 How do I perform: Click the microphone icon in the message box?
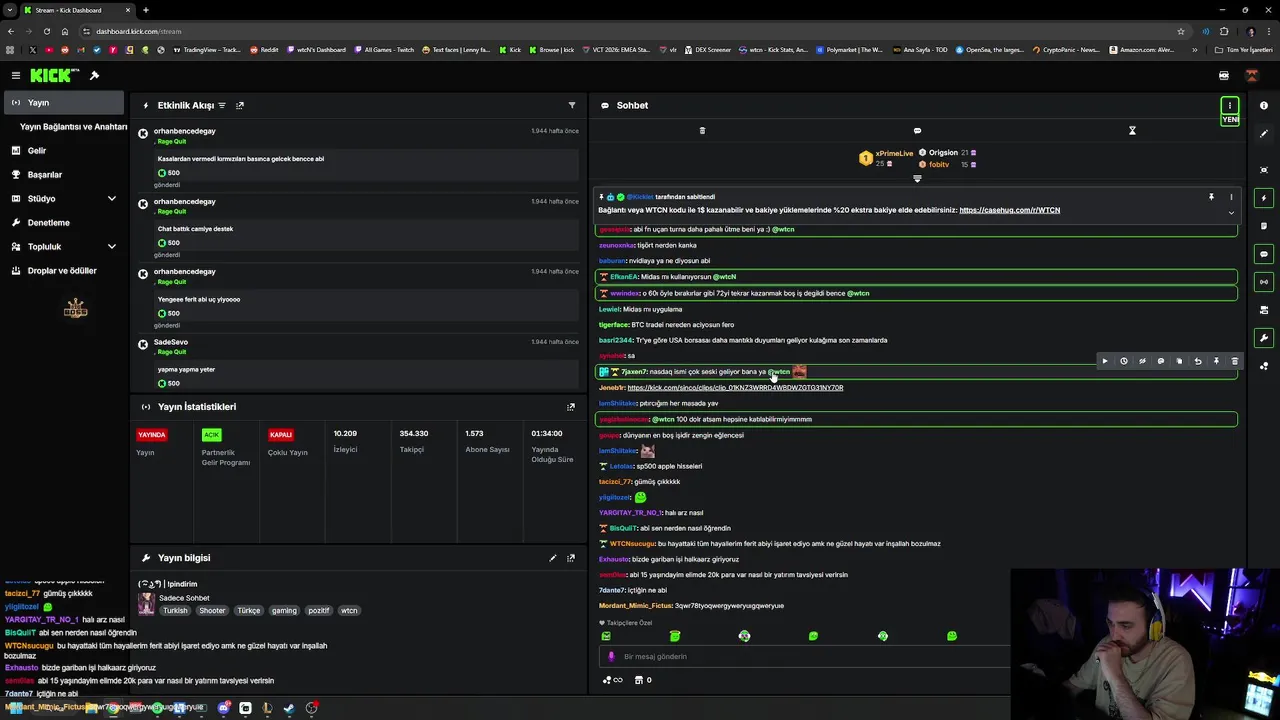point(611,657)
